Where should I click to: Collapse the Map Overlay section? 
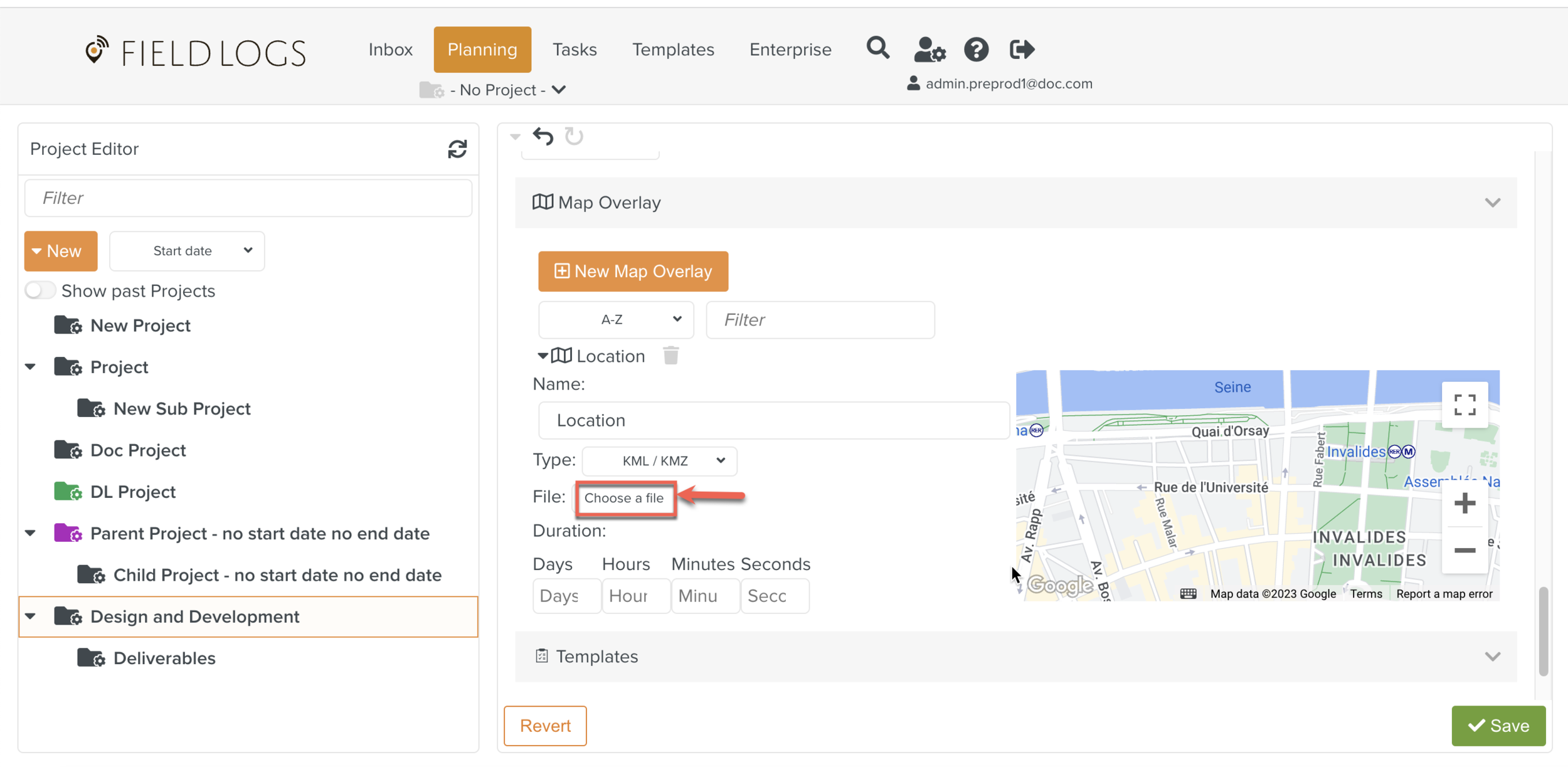click(x=1492, y=203)
